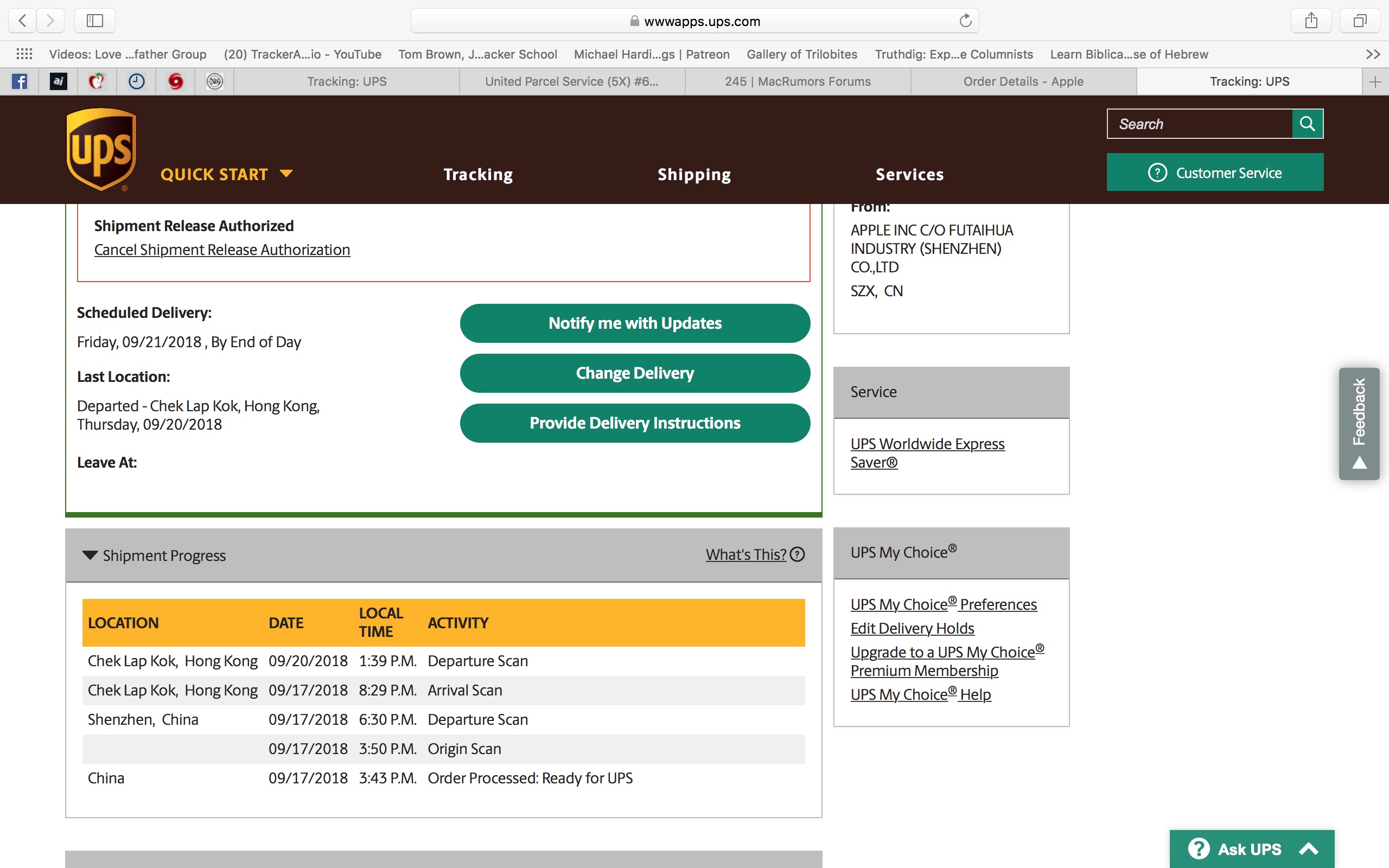Click 'Origin Scan' activity cell
This screenshot has width=1389, height=868.
click(x=464, y=749)
